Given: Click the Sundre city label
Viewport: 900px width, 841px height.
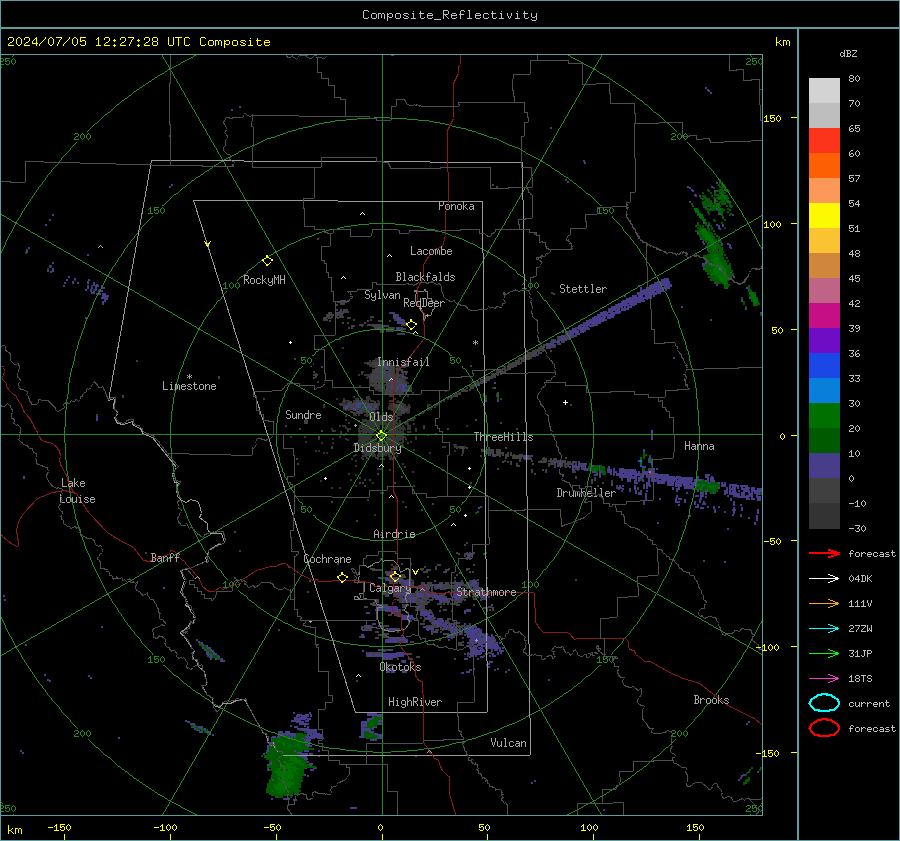Looking at the screenshot, I should coord(303,415).
